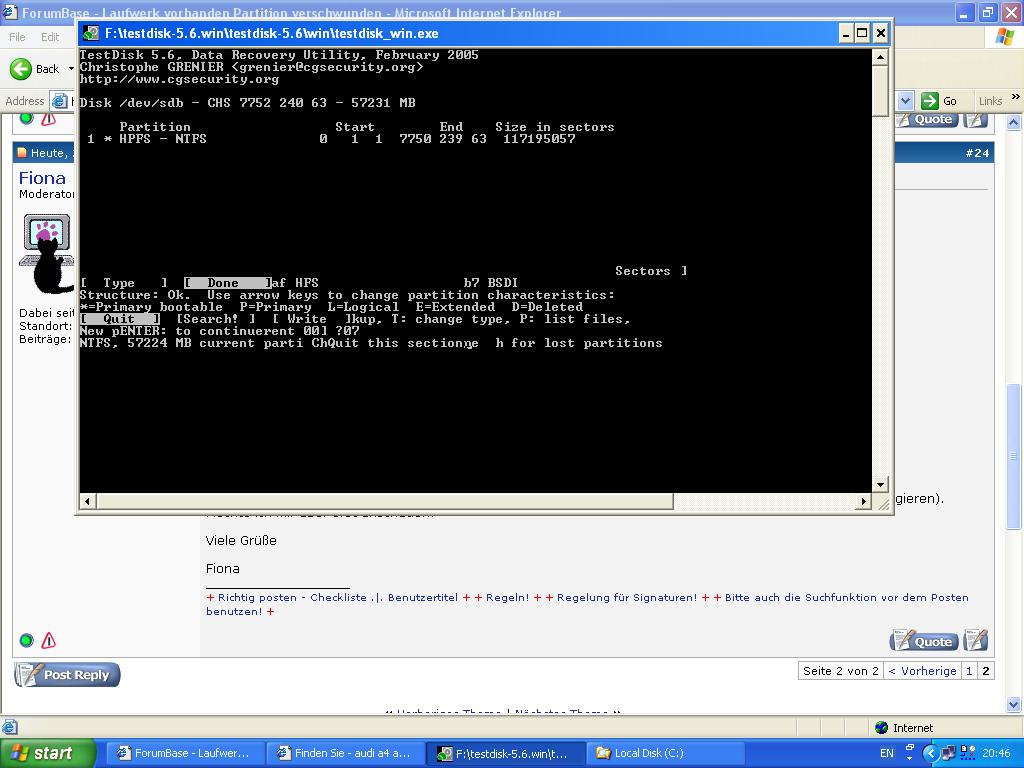The image size is (1024, 768).
Task: Click the Windows flag logo in IE toolbar
Action: [1004, 37]
